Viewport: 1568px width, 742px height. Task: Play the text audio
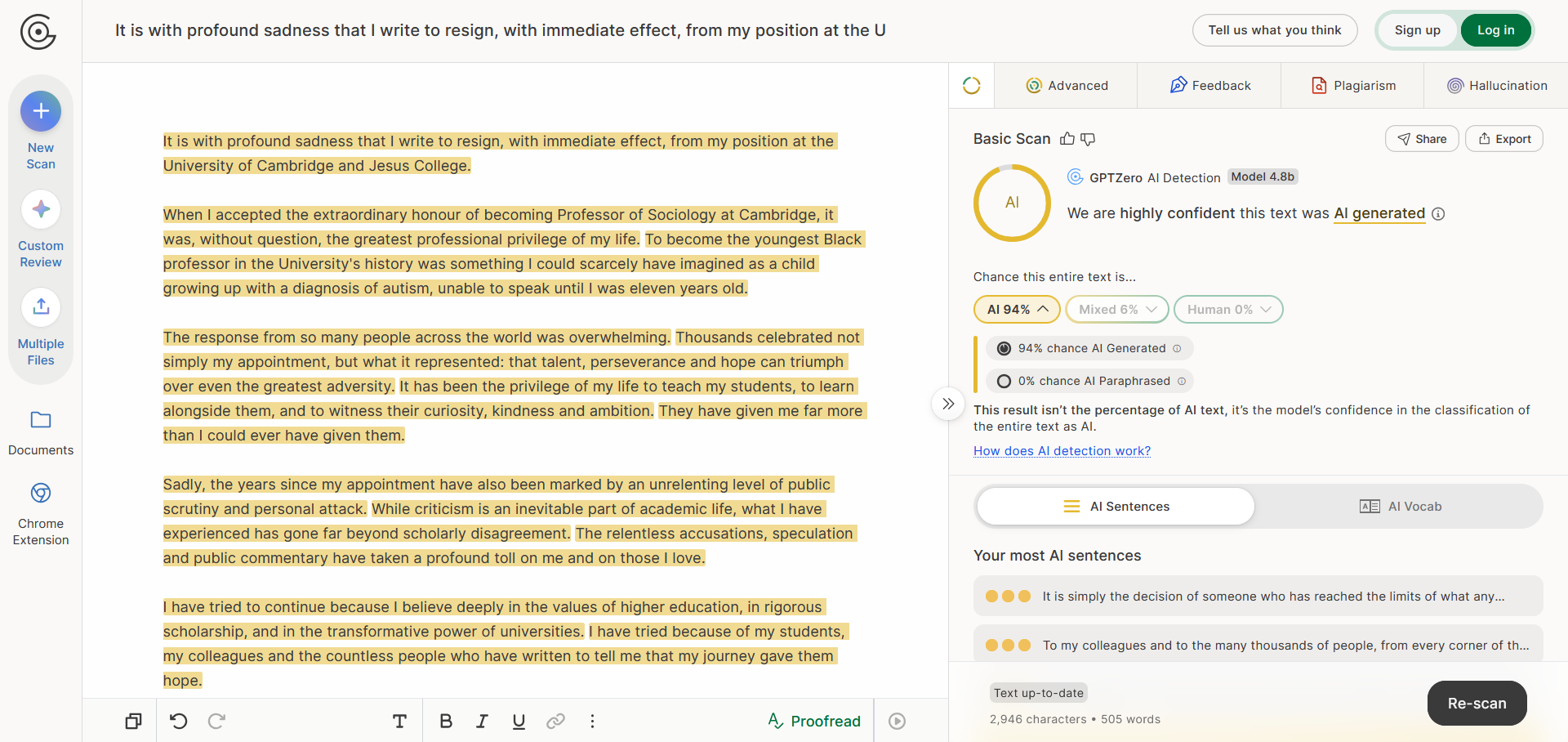[x=897, y=721]
